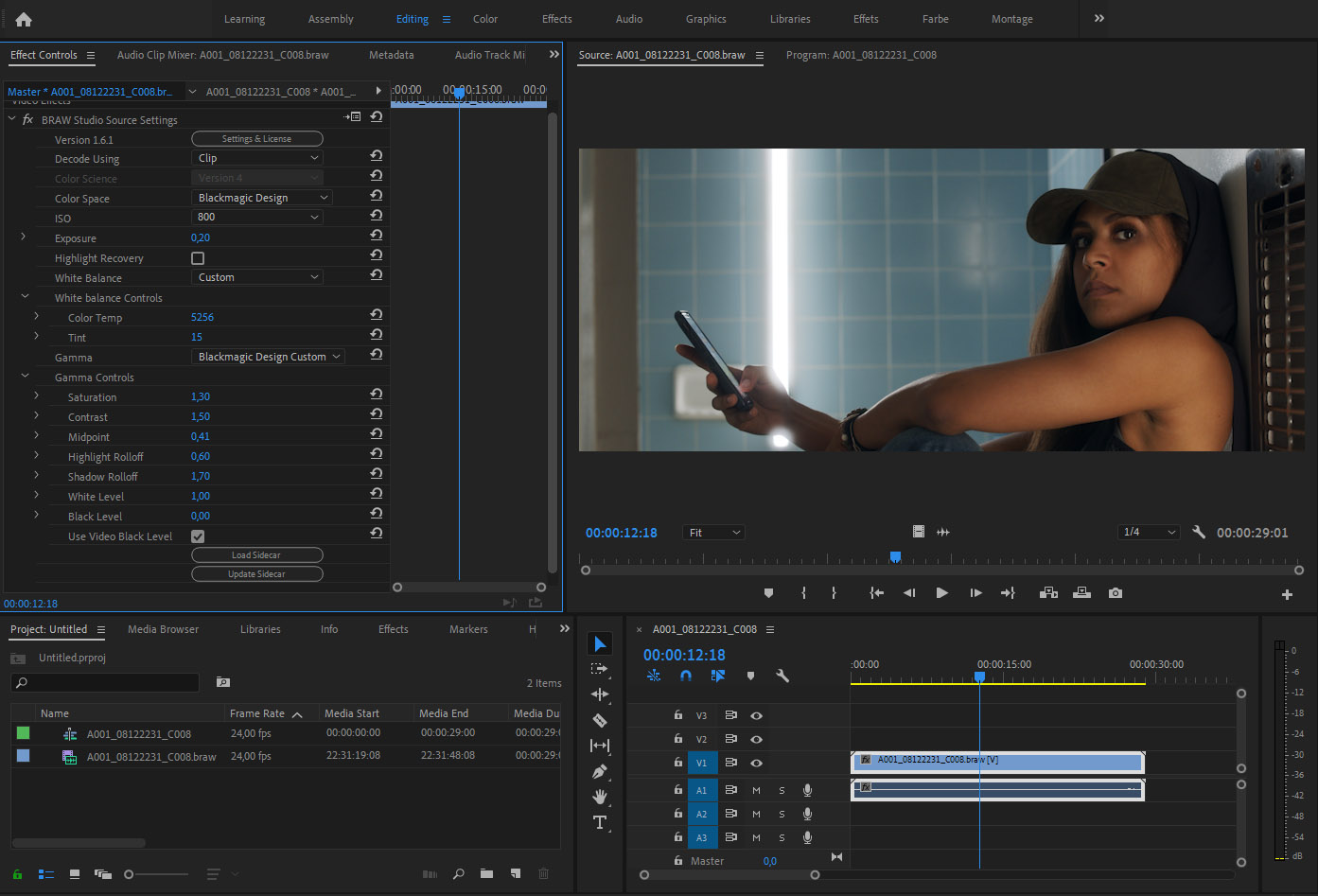
Task: Mute audio track A1
Action: click(756, 789)
